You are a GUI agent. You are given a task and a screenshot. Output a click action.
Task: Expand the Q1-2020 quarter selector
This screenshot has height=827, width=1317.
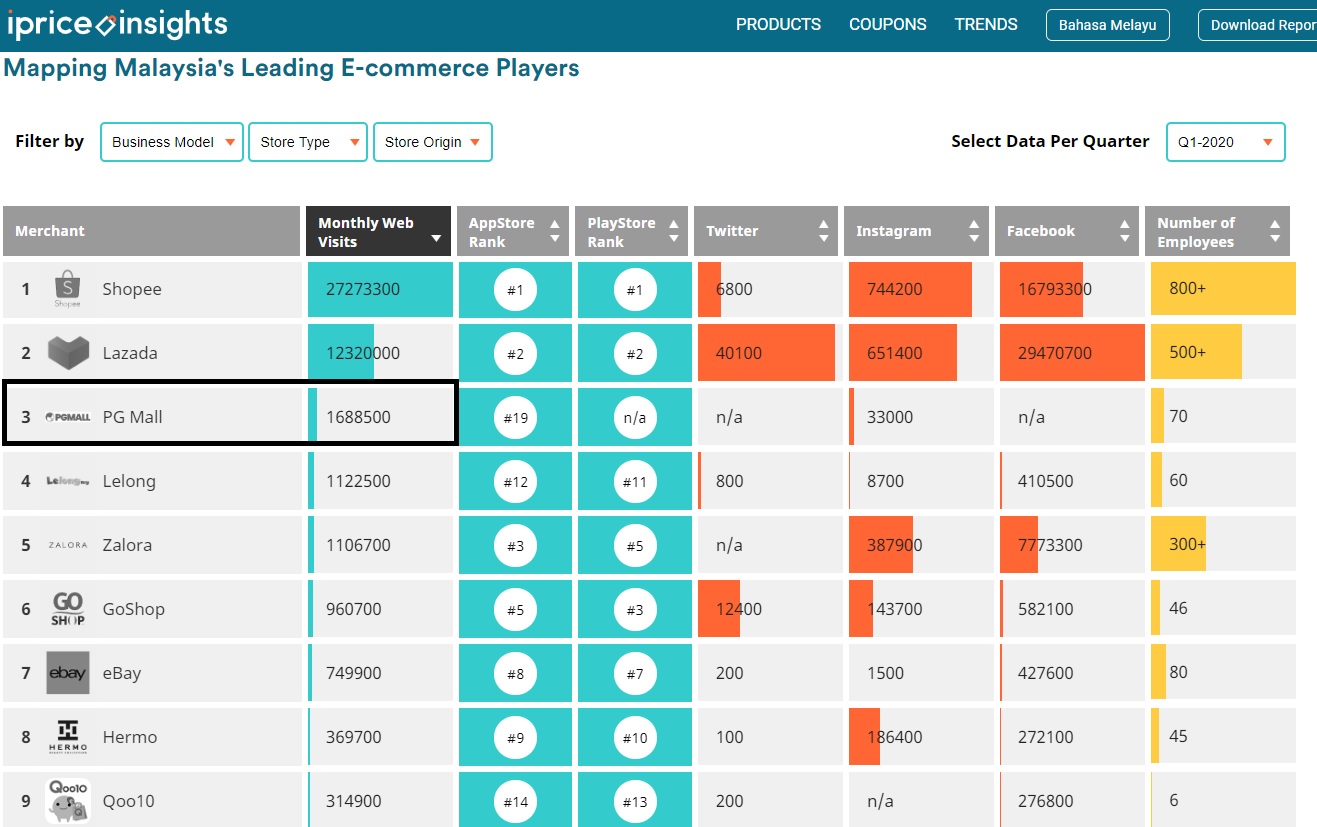[1225, 142]
